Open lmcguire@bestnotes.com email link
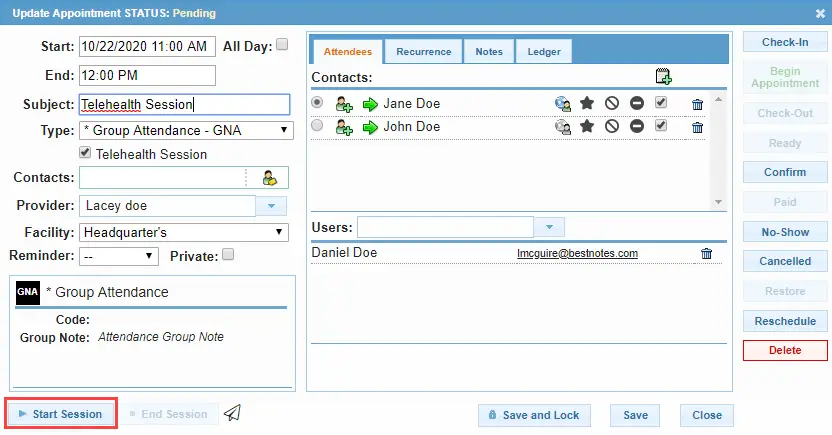Viewport: 832px width, 435px height. (577, 254)
